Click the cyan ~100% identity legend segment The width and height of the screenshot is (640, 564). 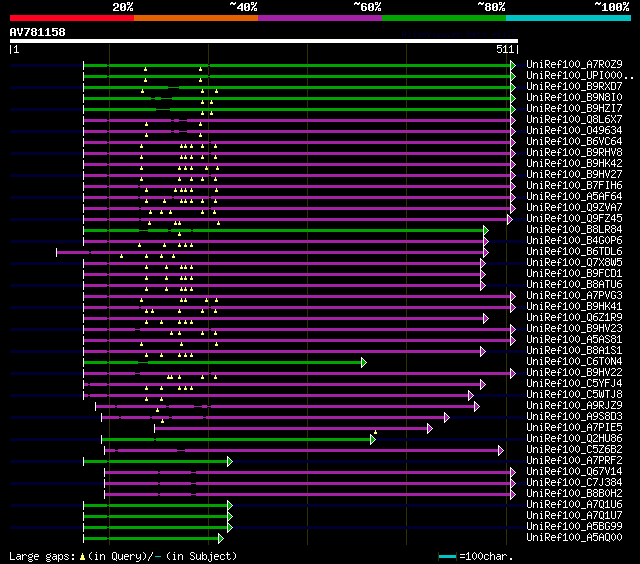point(568,18)
